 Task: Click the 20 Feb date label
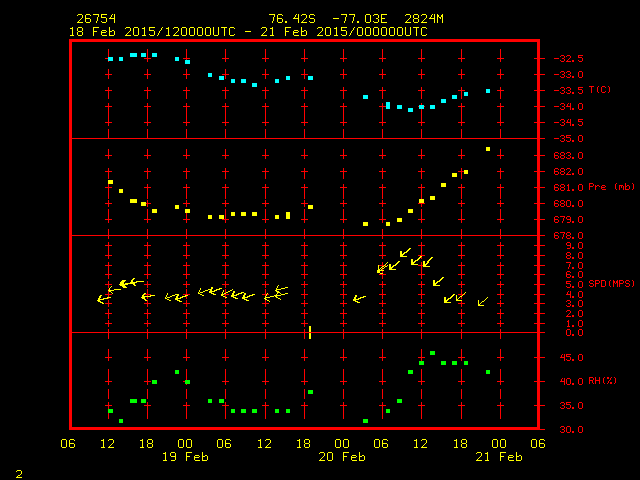coord(342,457)
